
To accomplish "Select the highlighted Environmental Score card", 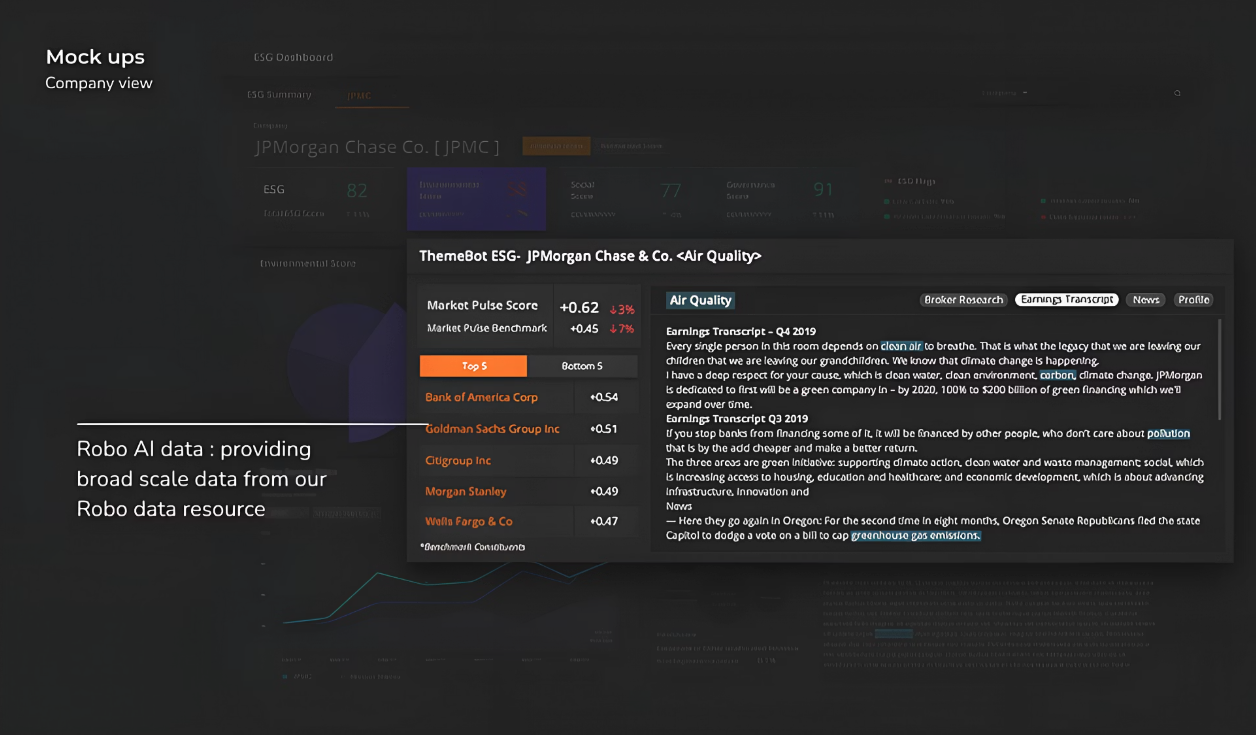I will pyautogui.click(x=476, y=200).
